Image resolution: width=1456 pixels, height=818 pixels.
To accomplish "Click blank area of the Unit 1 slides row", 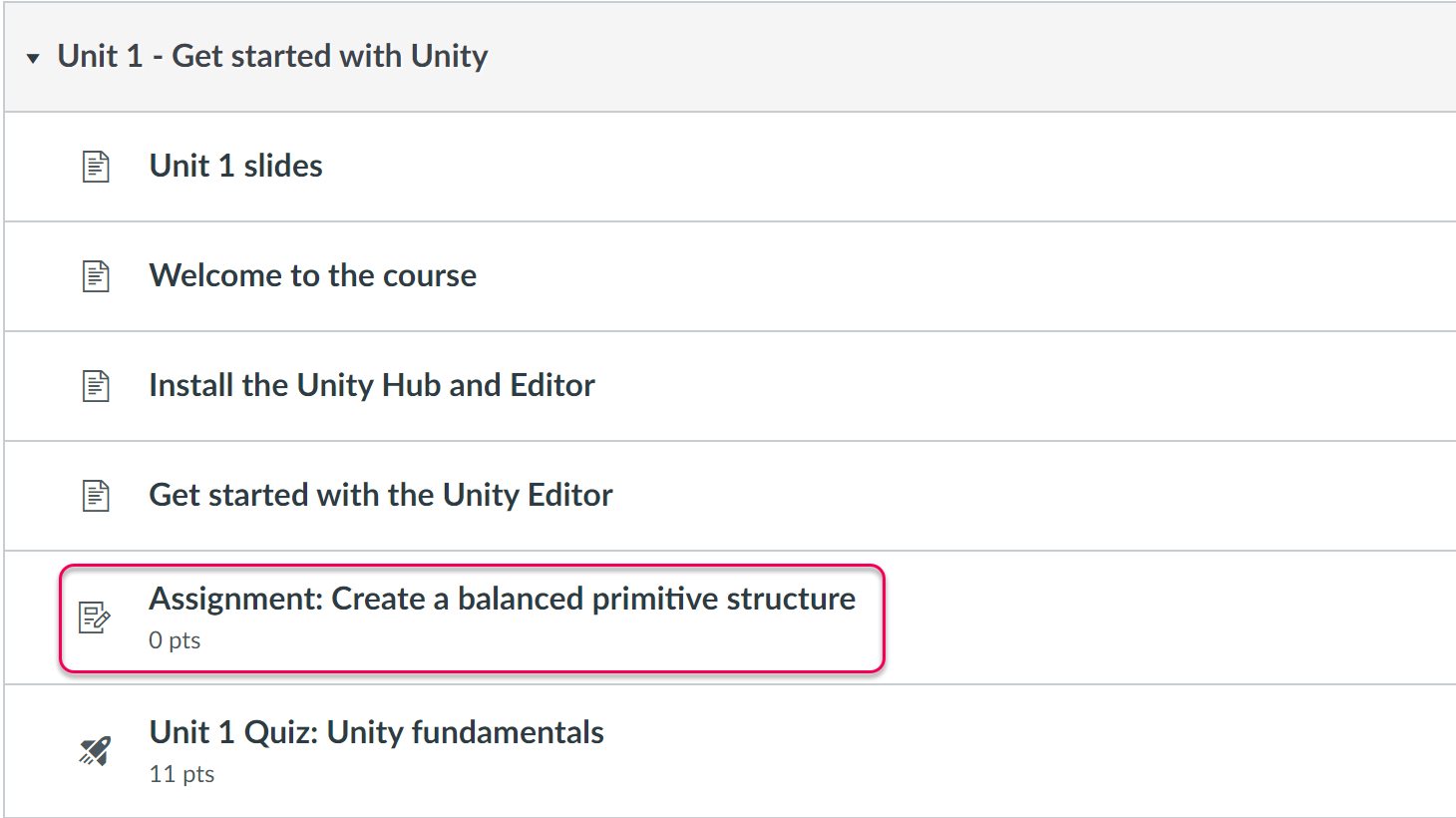I will pyautogui.click(x=898, y=167).
